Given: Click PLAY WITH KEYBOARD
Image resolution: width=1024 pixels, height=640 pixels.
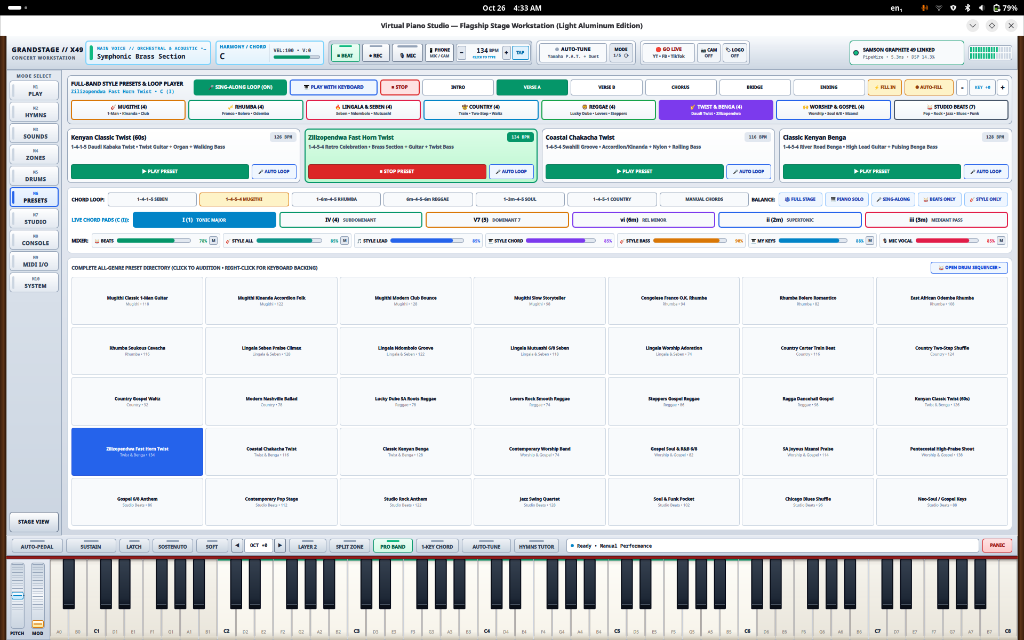Looking at the screenshot, I should pyautogui.click(x=334, y=87).
